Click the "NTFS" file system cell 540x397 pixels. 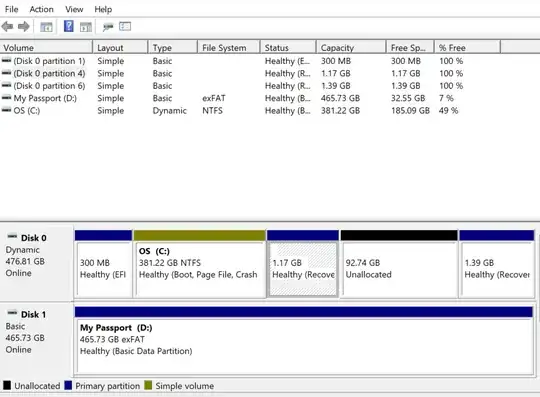click(x=212, y=111)
